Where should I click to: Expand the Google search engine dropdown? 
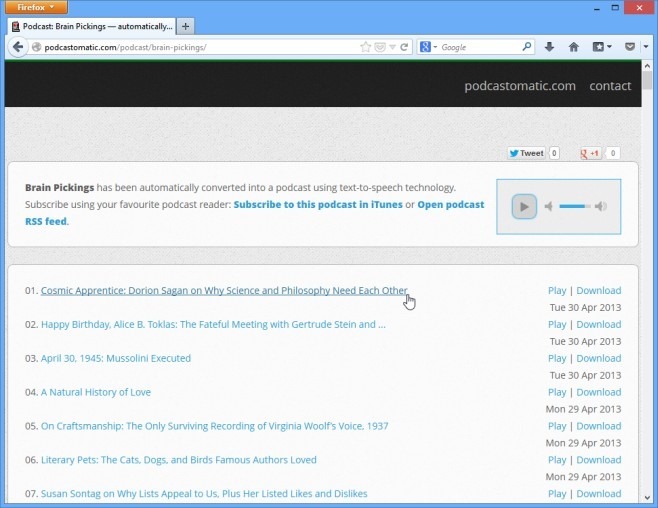429,47
